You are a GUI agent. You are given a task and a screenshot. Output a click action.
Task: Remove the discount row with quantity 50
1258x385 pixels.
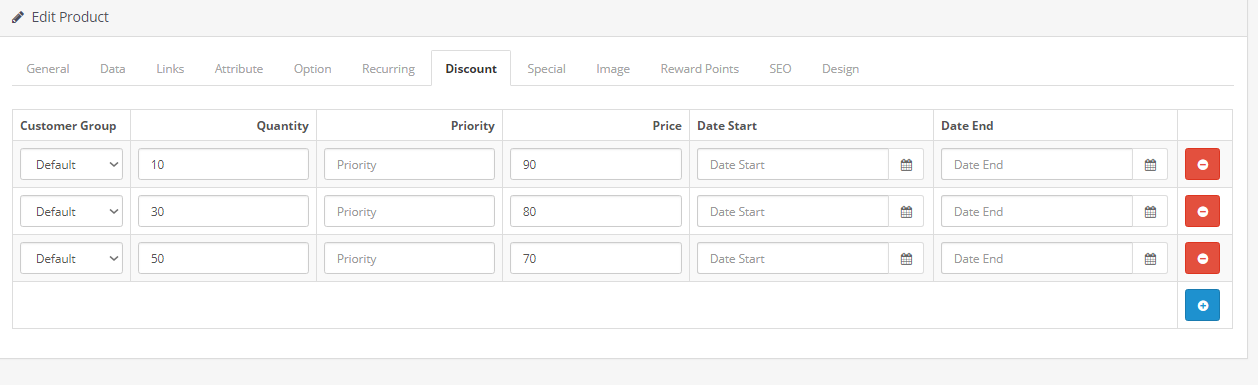(1202, 258)
